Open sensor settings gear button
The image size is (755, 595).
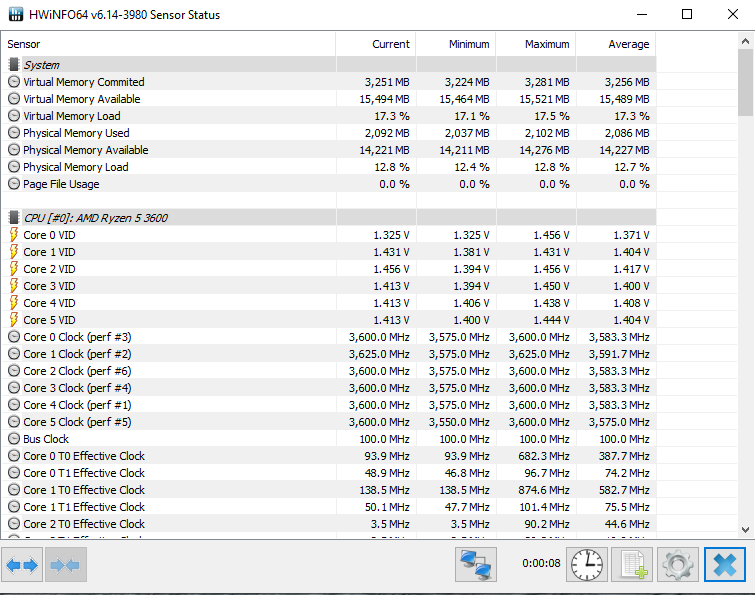tap(677, 565)
